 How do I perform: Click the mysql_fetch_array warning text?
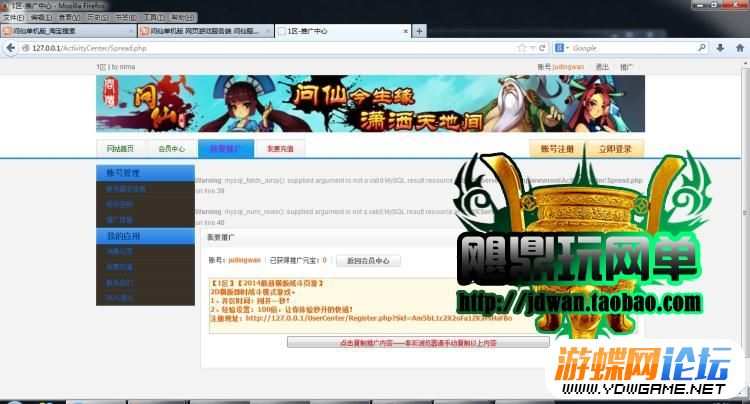[419, 186]
